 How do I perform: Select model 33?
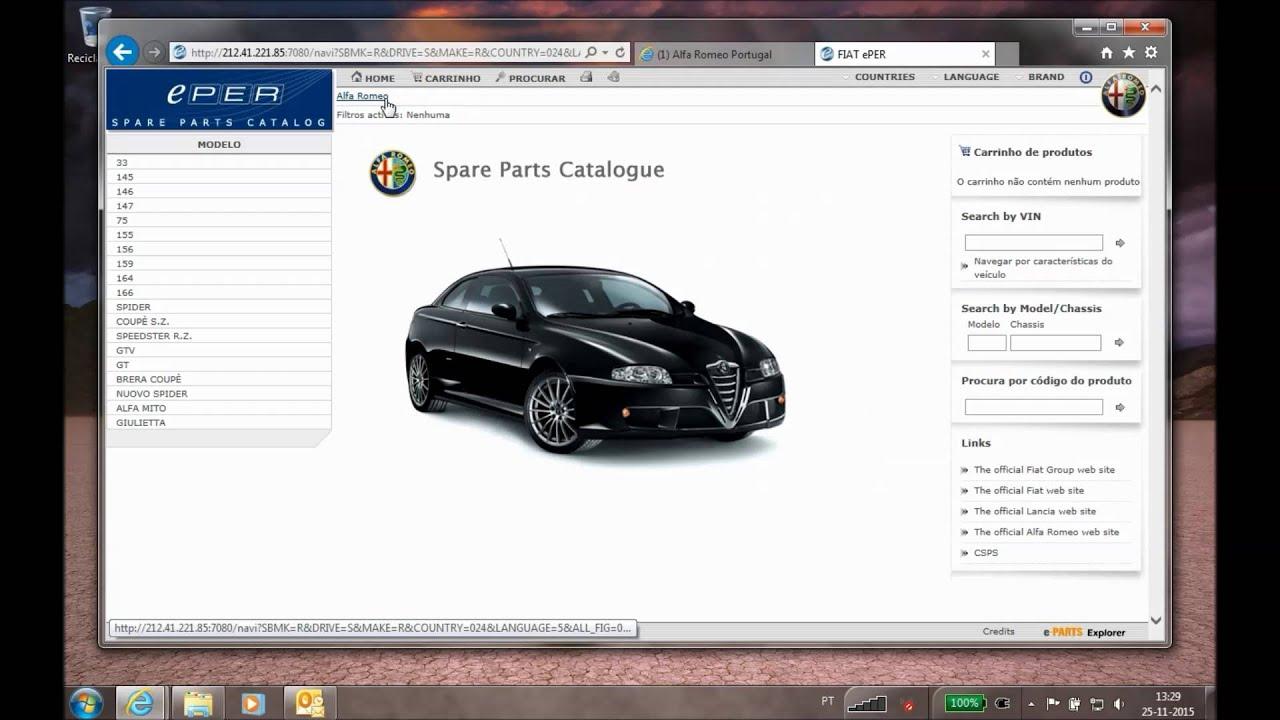click(x=219, y=162)
